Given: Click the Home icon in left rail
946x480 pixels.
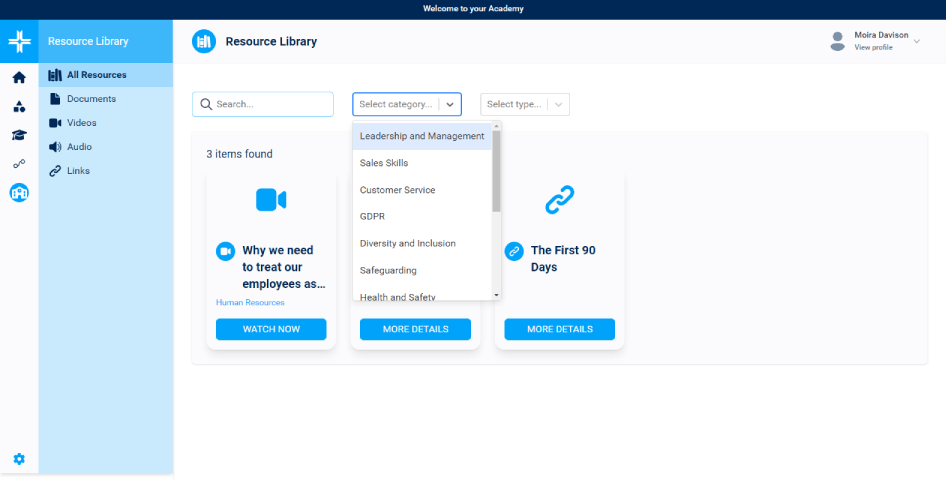Looking at the screenshot, I should coord(19,78).
